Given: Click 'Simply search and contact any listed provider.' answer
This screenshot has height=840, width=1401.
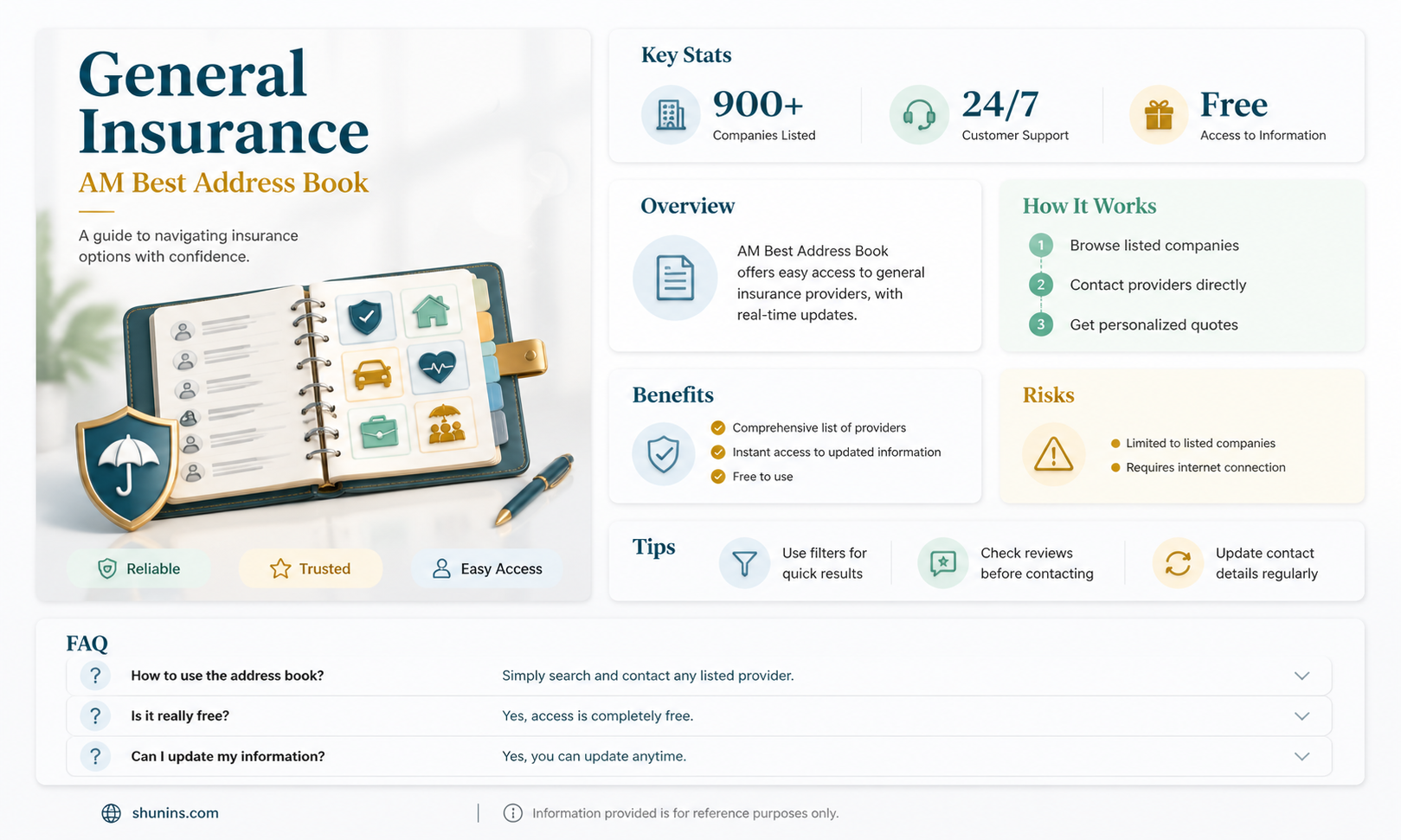Looking at the screenshot, I should [648, 676].
